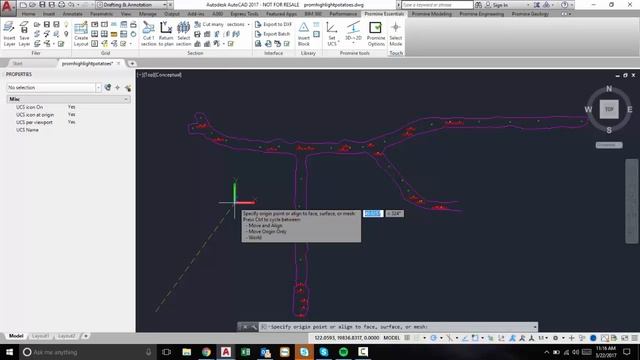
Task: Click the Set UCS tool
Action: point(332,33)
